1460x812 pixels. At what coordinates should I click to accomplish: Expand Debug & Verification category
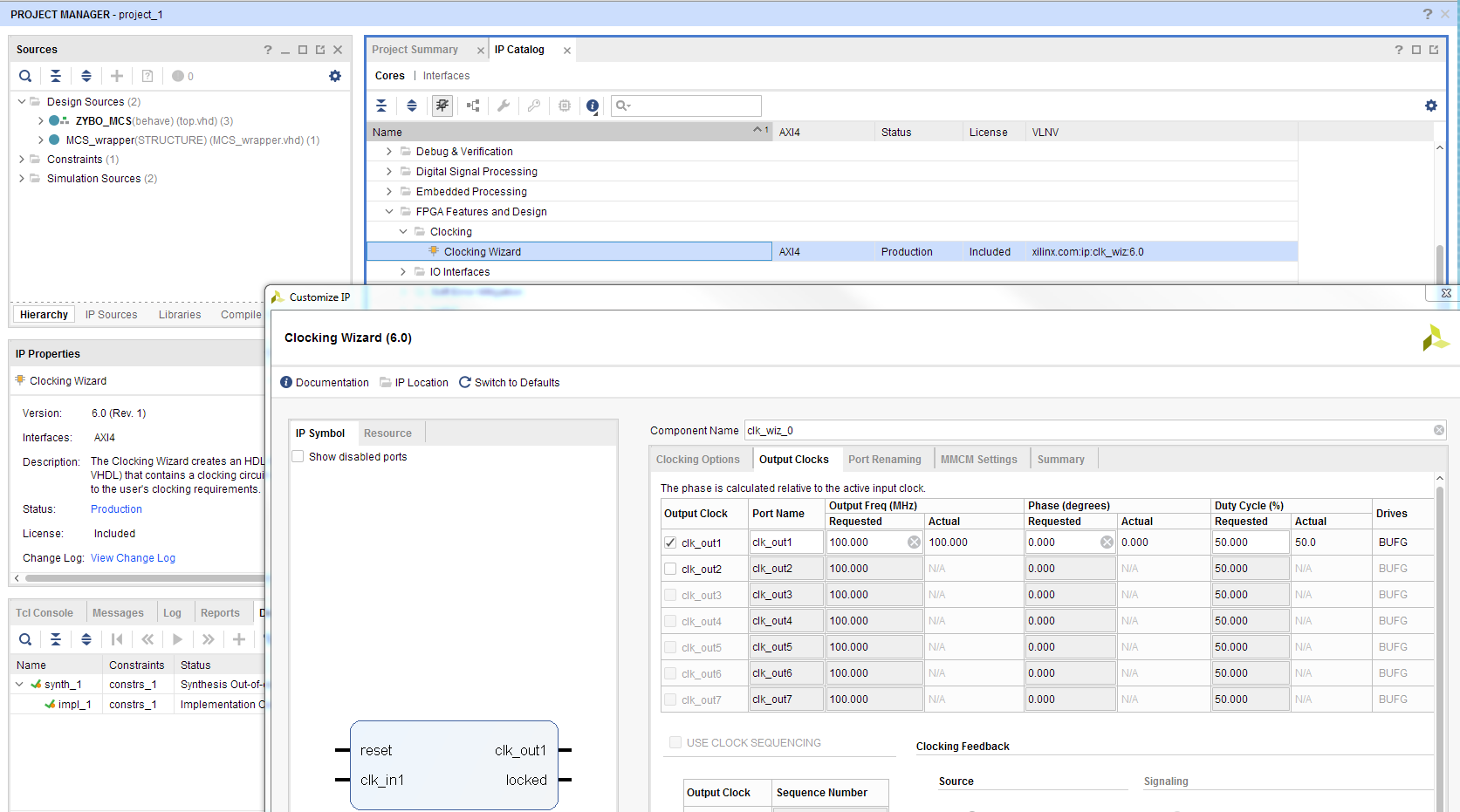[389, 151]
